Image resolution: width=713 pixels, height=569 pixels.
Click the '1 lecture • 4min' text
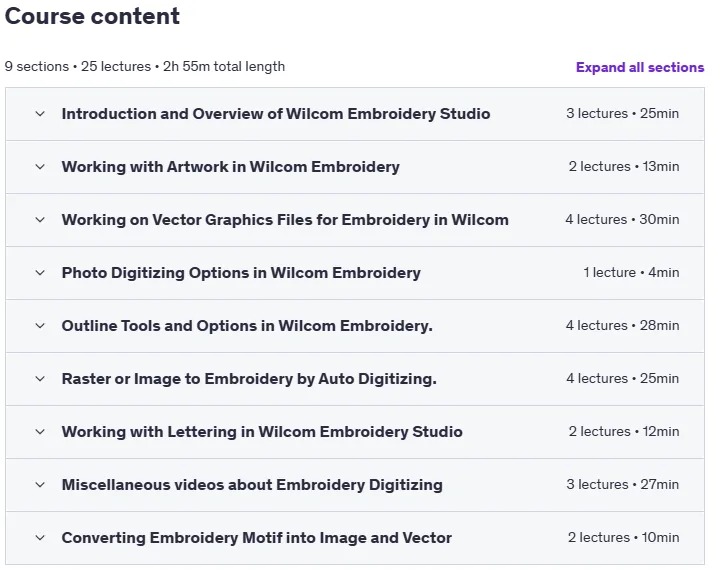pos(631,272)
